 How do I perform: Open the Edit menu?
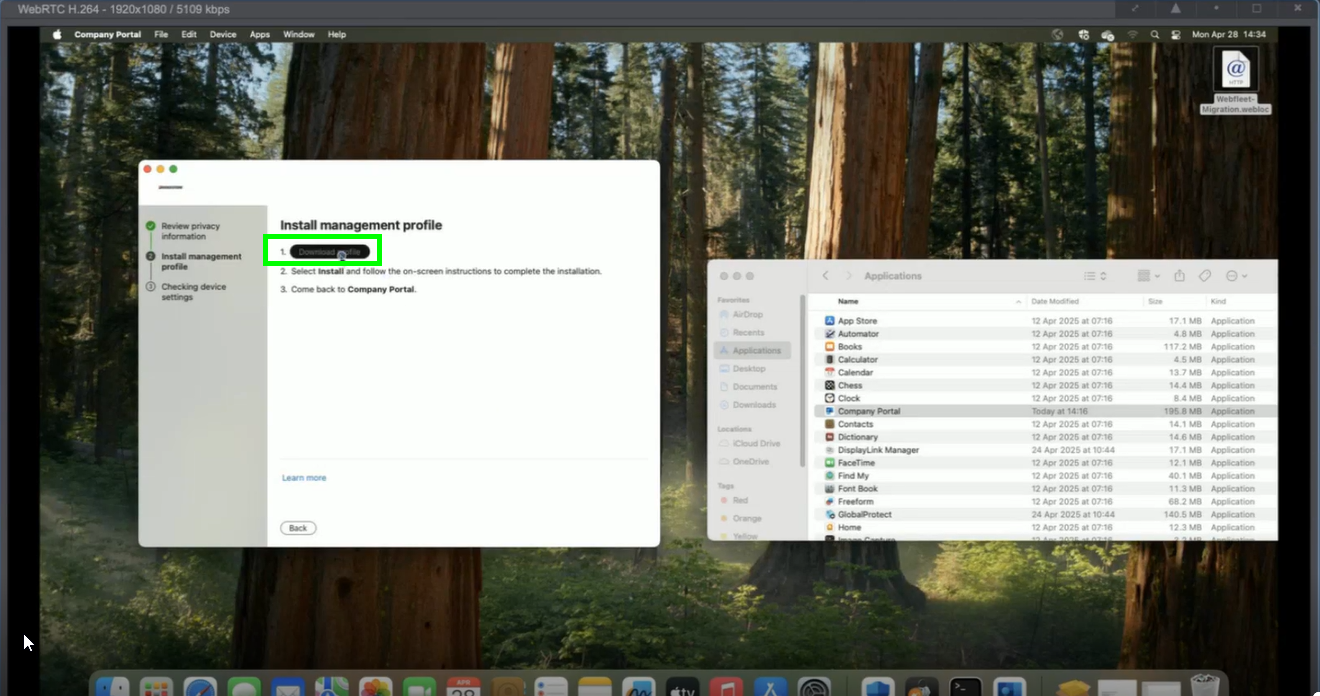click(189, 34)
